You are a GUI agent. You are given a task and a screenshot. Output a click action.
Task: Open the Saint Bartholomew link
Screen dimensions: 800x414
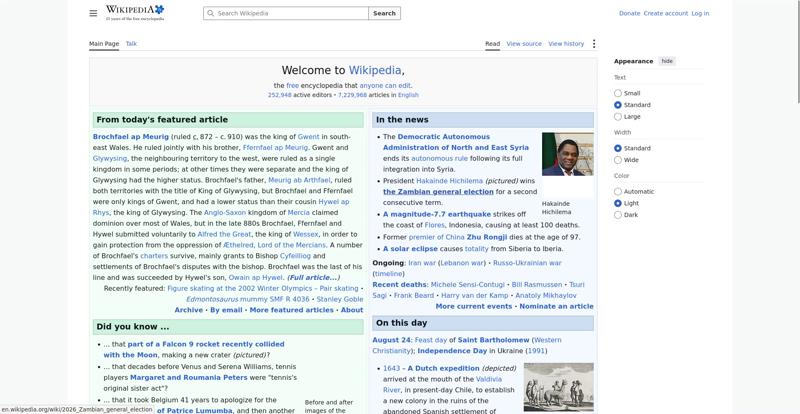coord(493,340)
